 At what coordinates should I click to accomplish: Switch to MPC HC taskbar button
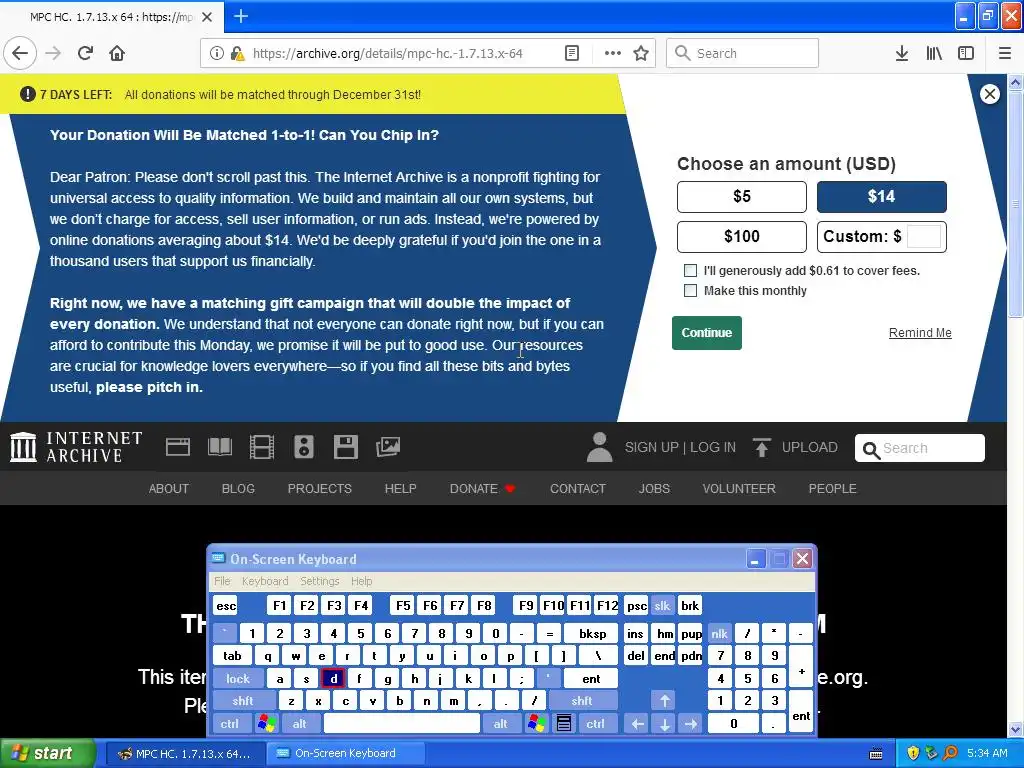184,754
